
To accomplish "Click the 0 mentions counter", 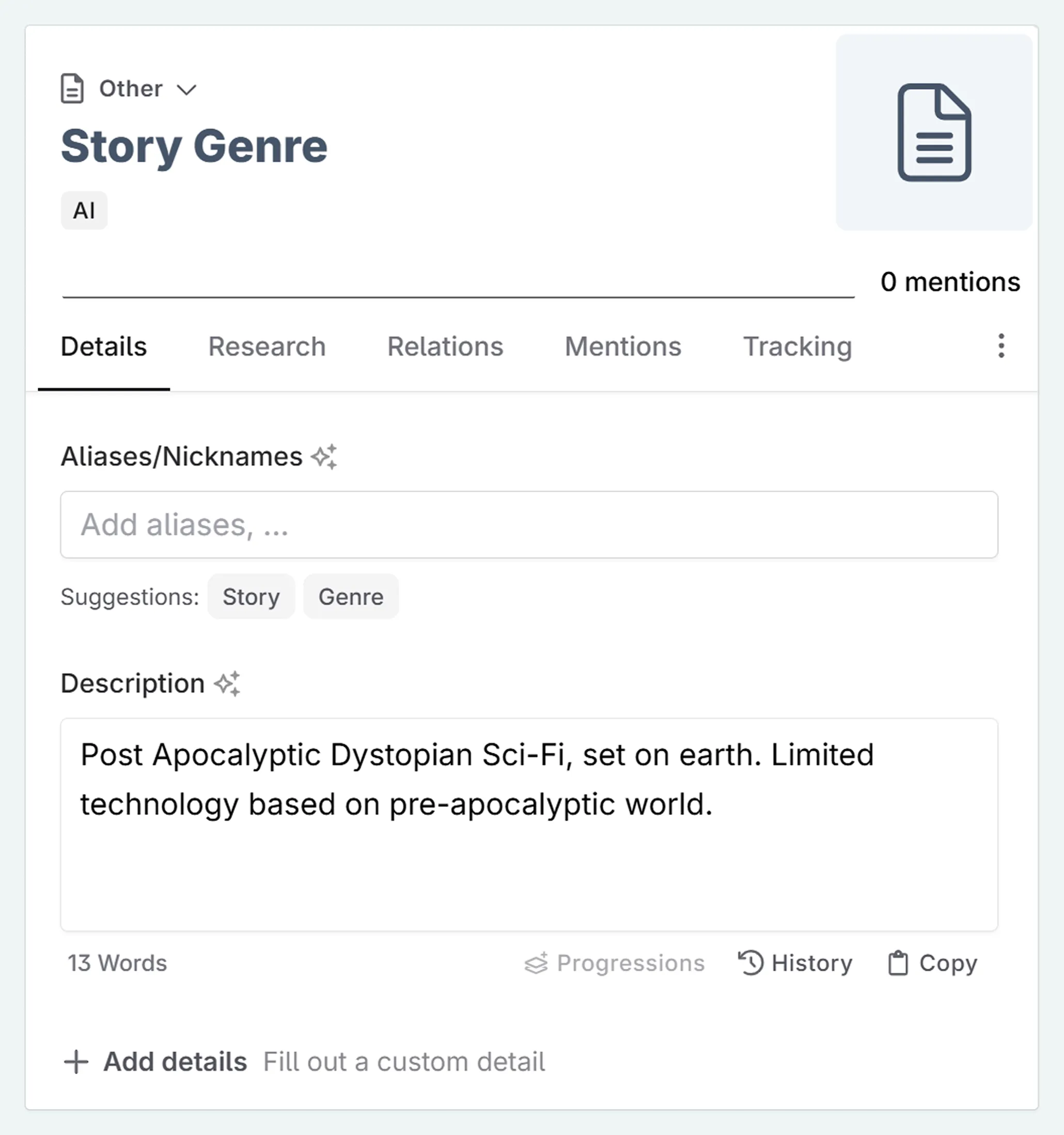I will [950, 281].
